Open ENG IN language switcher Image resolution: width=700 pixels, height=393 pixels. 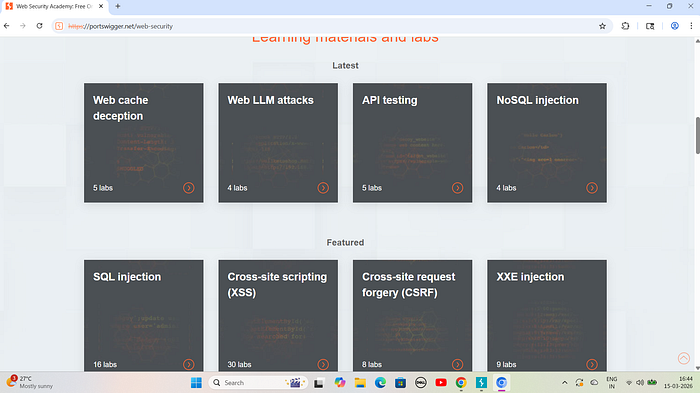click(612, 383)
